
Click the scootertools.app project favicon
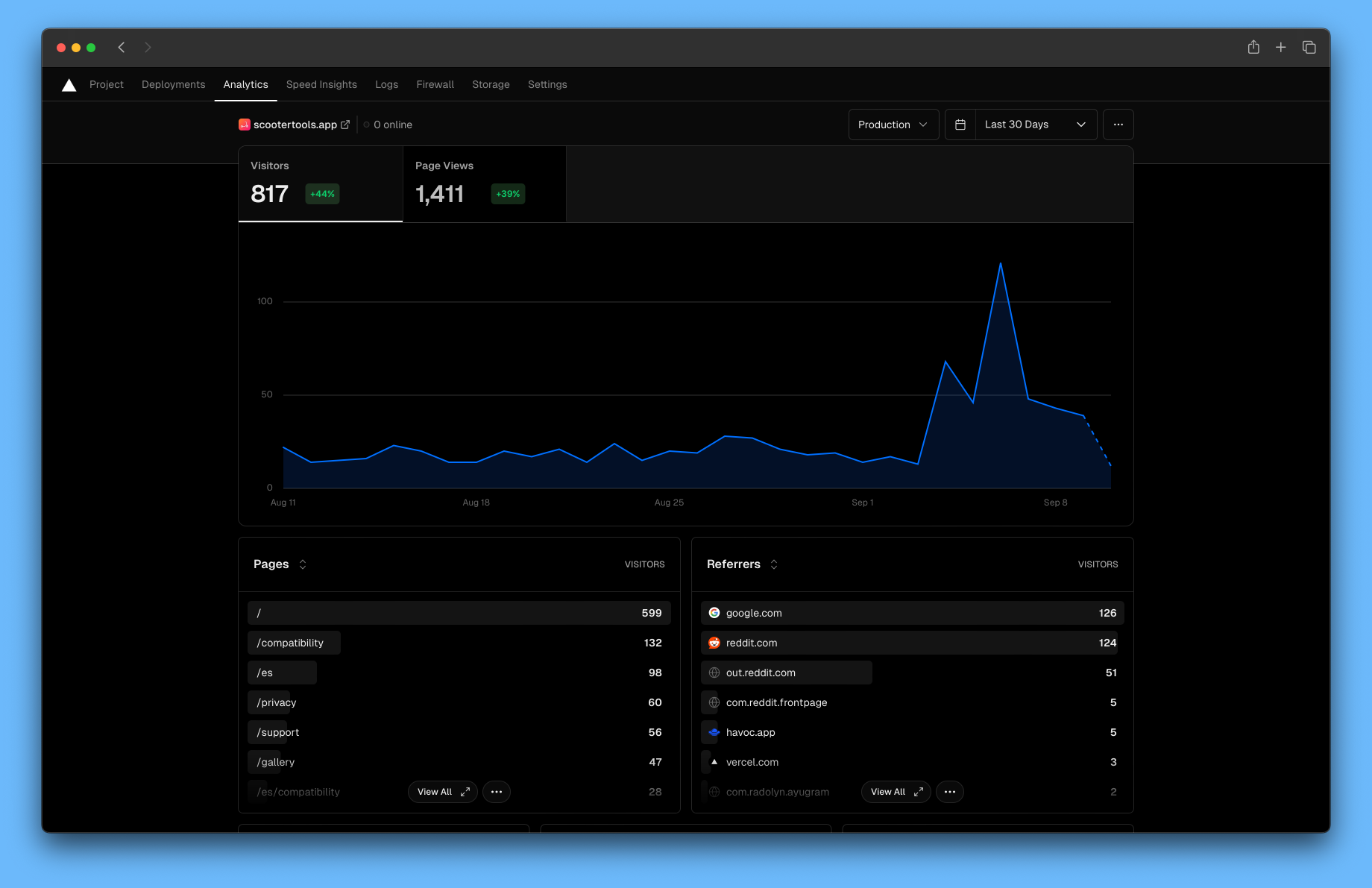pos(244,125)
